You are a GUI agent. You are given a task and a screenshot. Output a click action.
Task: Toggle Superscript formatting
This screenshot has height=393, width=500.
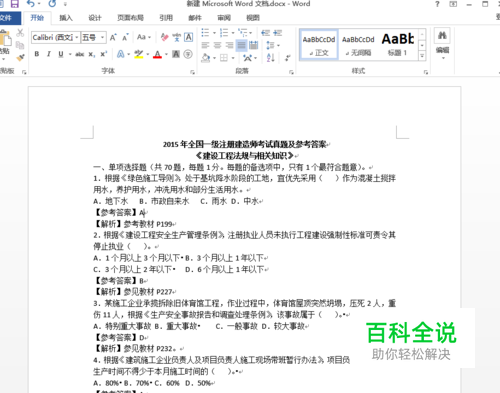[x=104, y=54]
